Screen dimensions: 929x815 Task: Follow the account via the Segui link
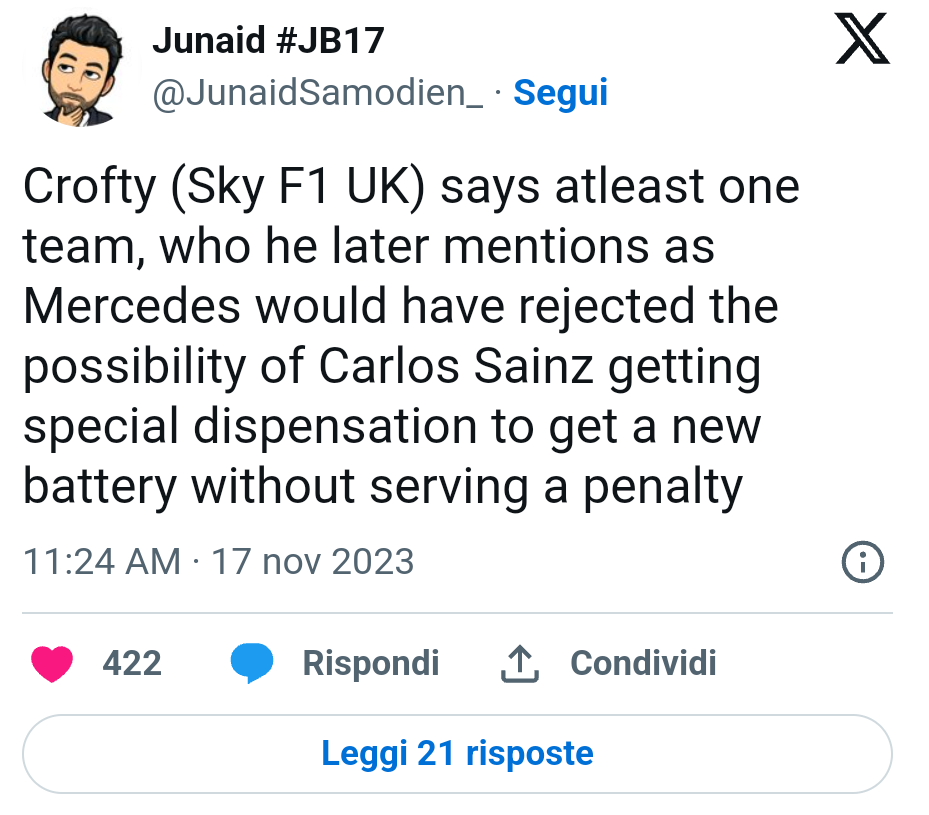(560, 93)
